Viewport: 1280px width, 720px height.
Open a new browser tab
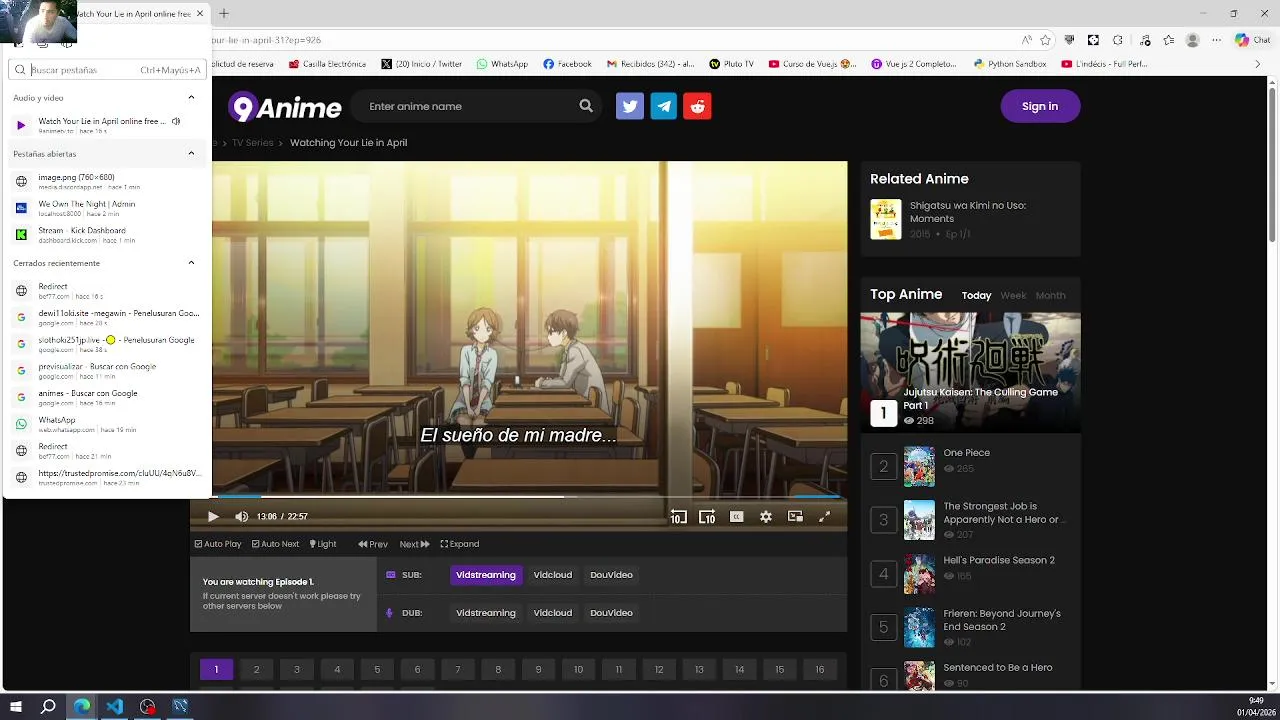pos(224,13)
